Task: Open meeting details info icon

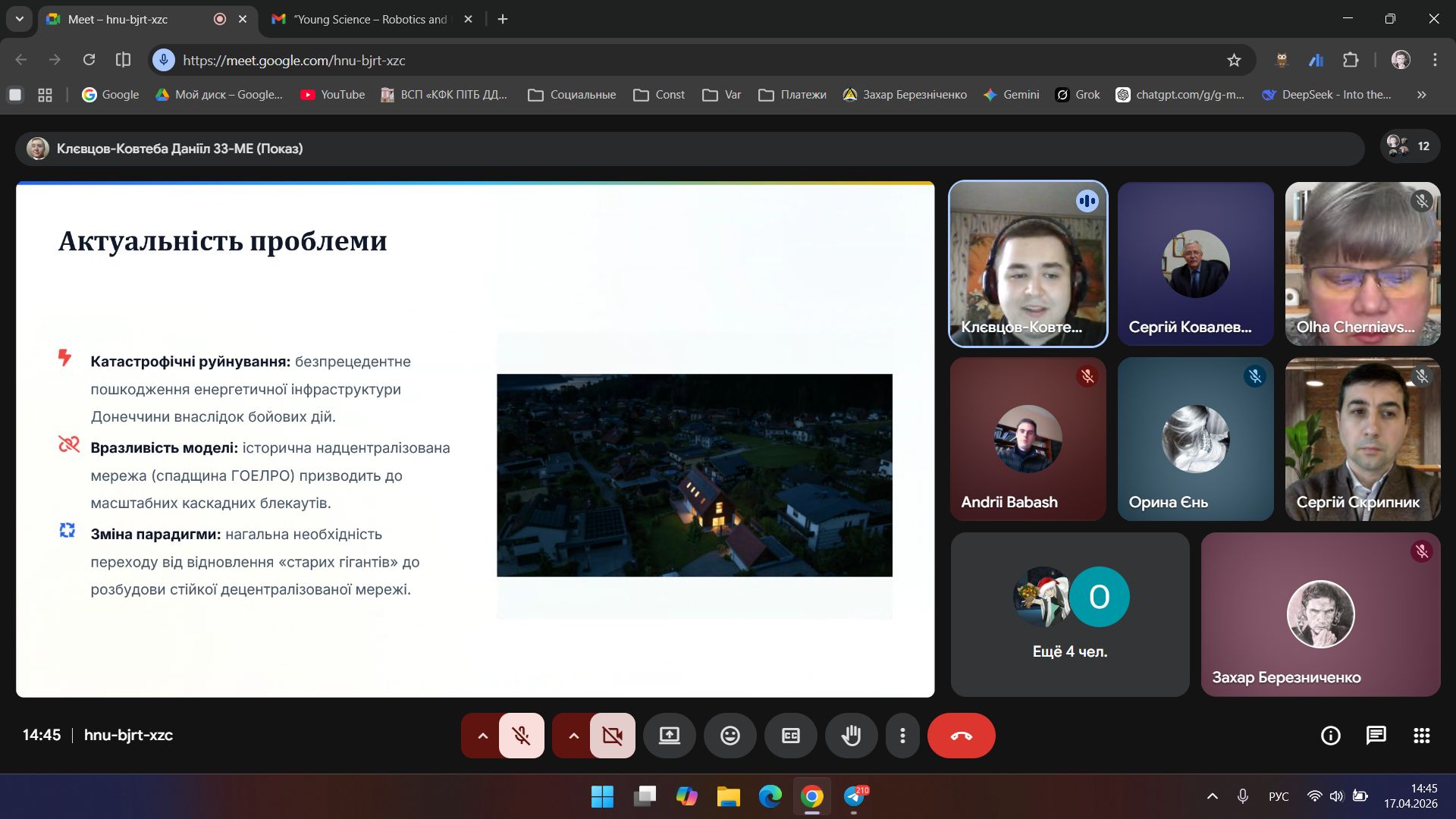Action: click(1330, 736)
